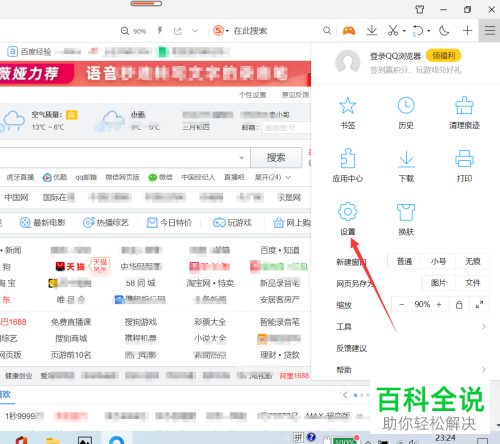Open the screenshot tool dropdown arrow
The height and width of the screenshot is (444, 500).
tap(404, 31)
